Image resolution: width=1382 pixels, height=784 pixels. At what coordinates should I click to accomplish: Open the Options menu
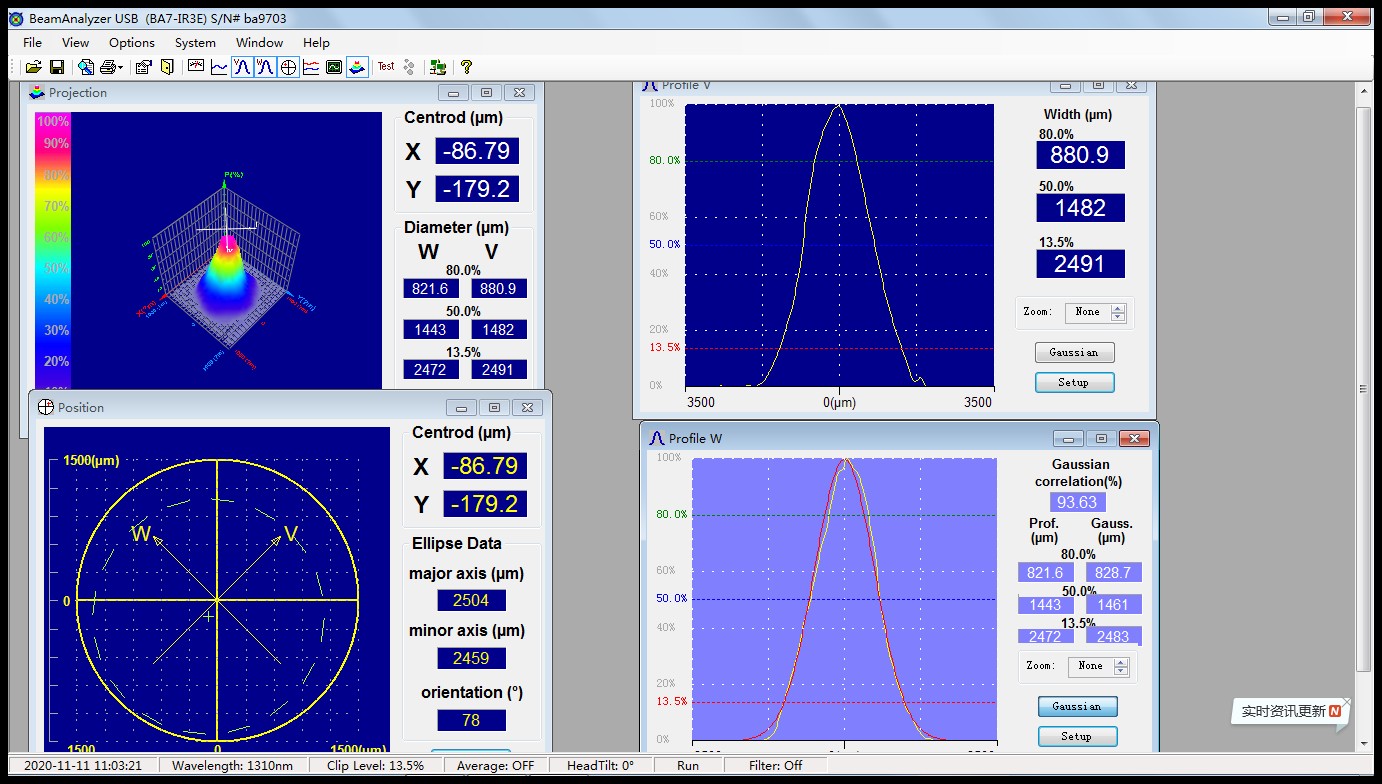coord(131,42)
